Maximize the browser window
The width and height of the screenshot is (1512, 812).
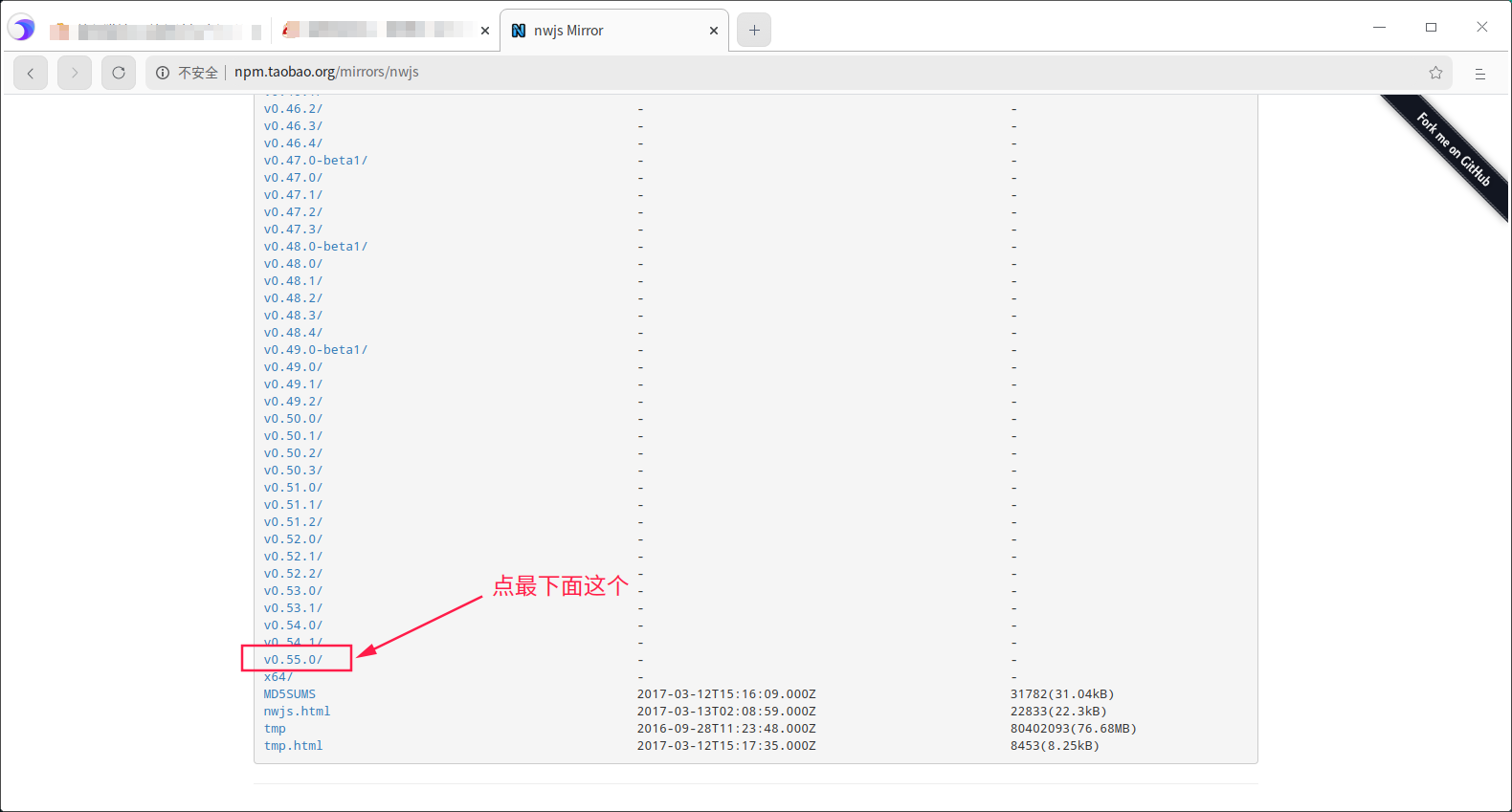[x=1431, y=27]
